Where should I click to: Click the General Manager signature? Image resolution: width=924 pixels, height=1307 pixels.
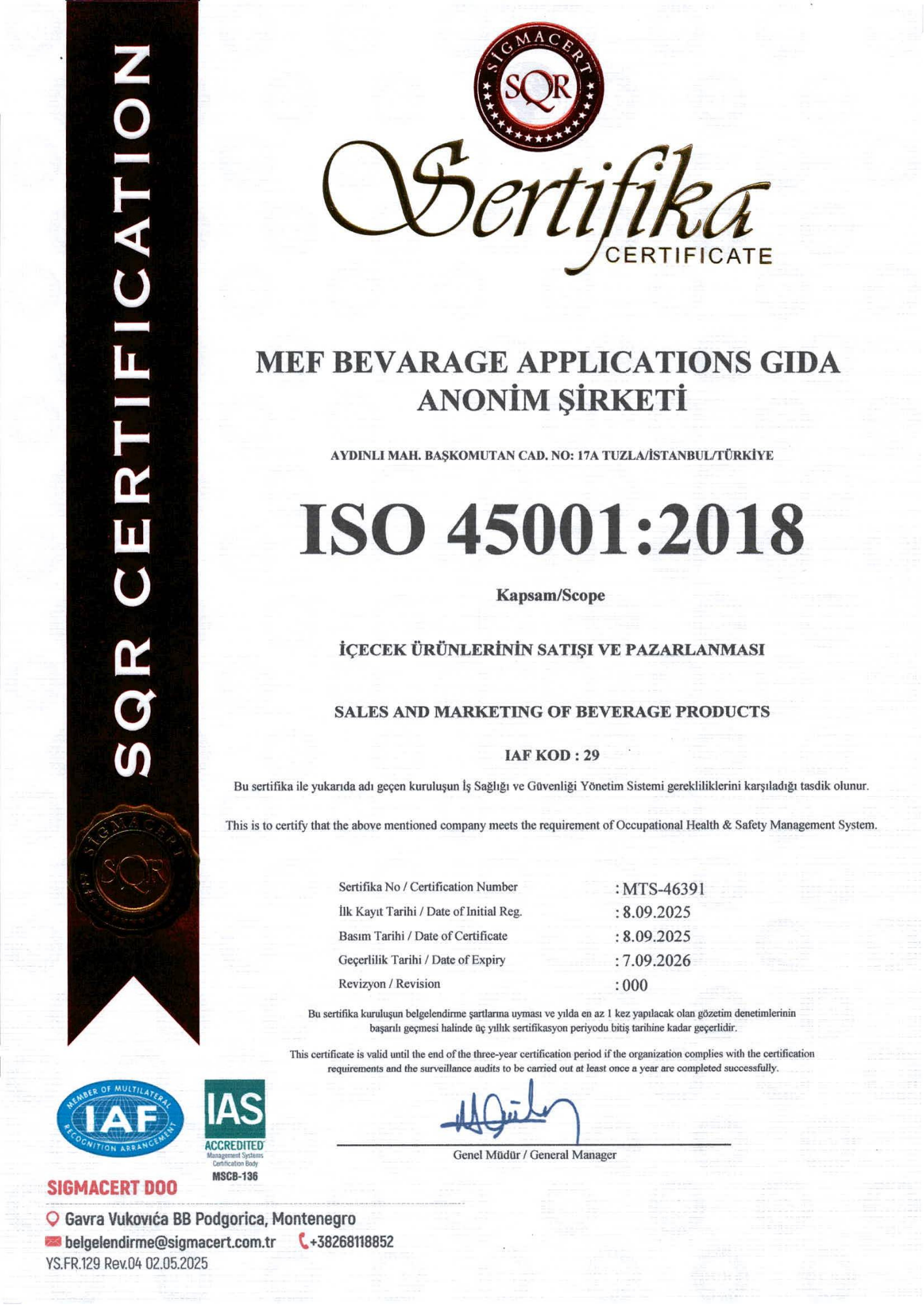tap(511, 1112)
